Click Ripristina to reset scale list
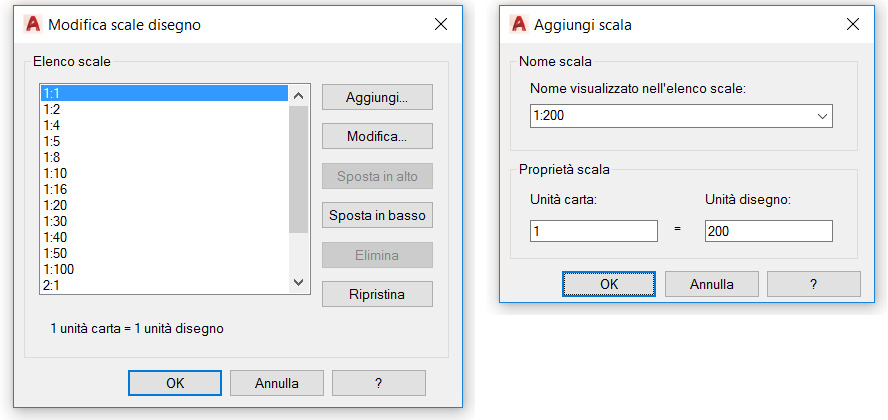This screenshot has height=420, width=888. (x=377, y=294)
